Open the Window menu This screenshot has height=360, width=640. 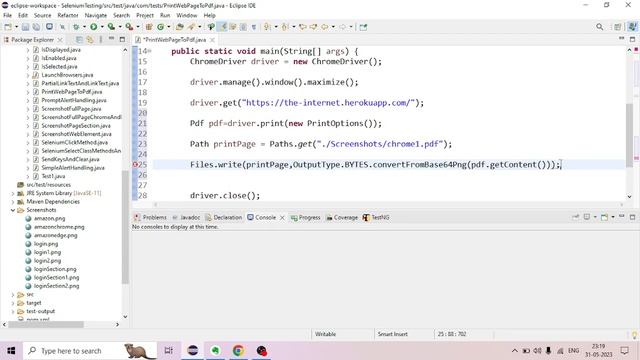point(187,15)
